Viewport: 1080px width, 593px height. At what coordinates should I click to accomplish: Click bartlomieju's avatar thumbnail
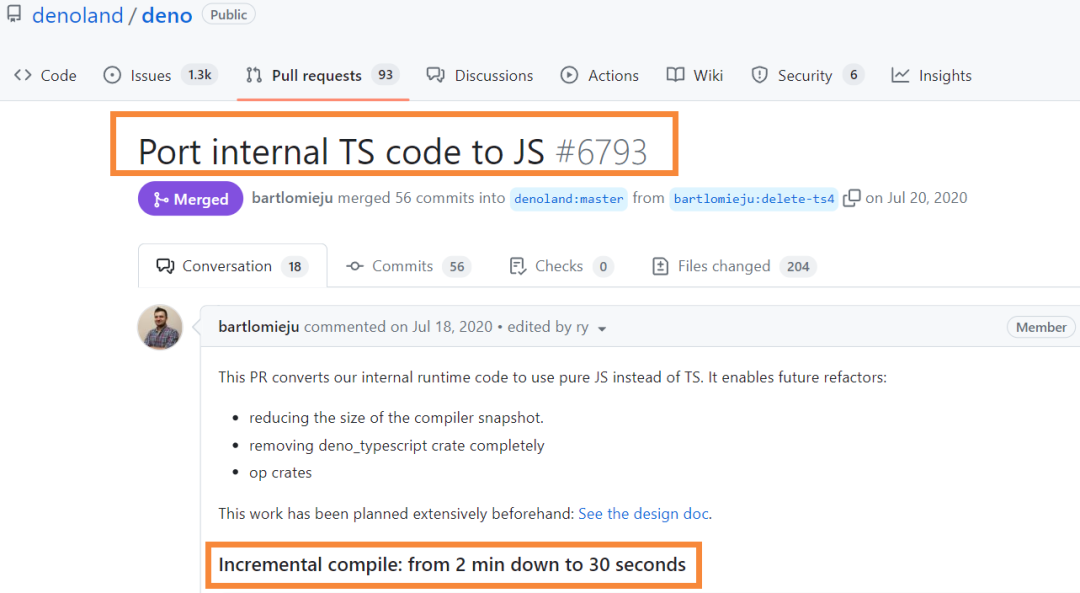[160, 327]
